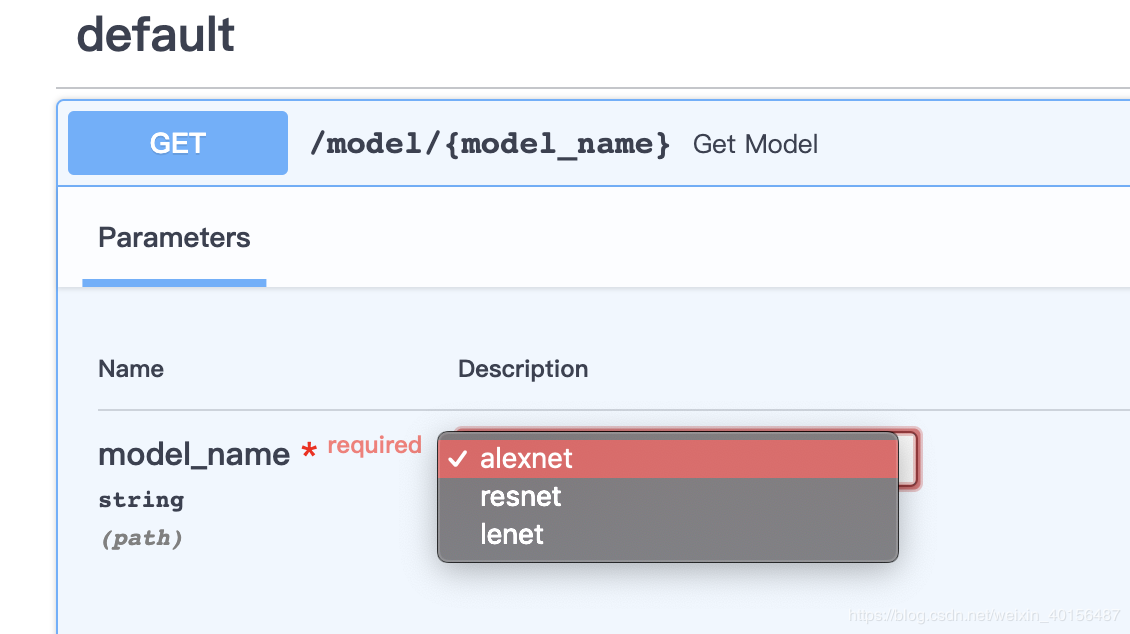This screenshot has width=1130, height=634.
Task: Pick lenet in the model_name dropdown
Action: click(x=512, y=535)
